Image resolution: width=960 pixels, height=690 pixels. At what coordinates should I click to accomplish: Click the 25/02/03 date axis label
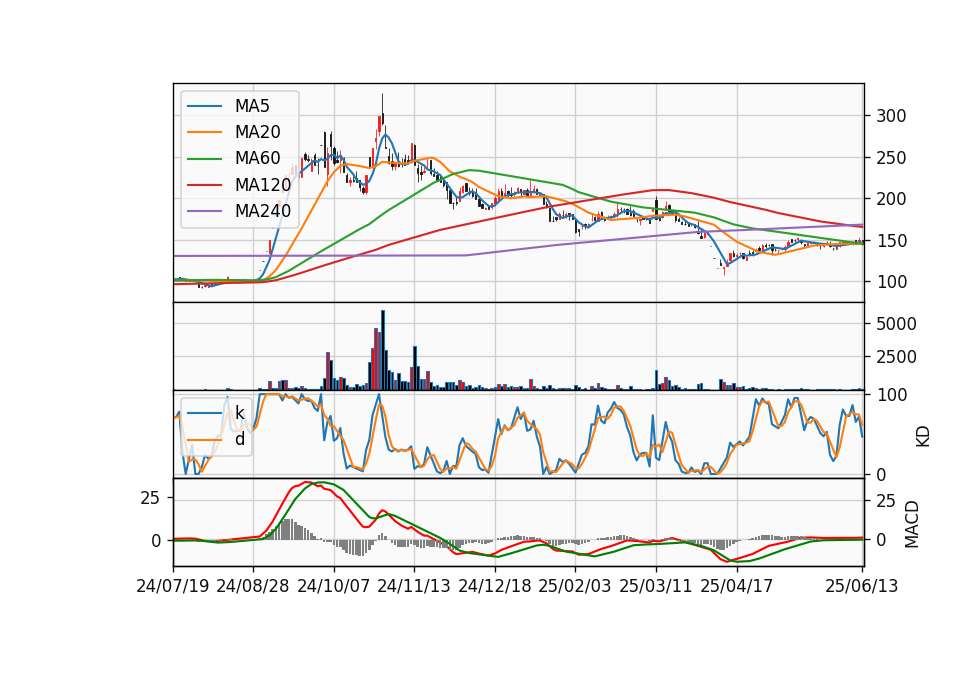[x=575, y=587]
